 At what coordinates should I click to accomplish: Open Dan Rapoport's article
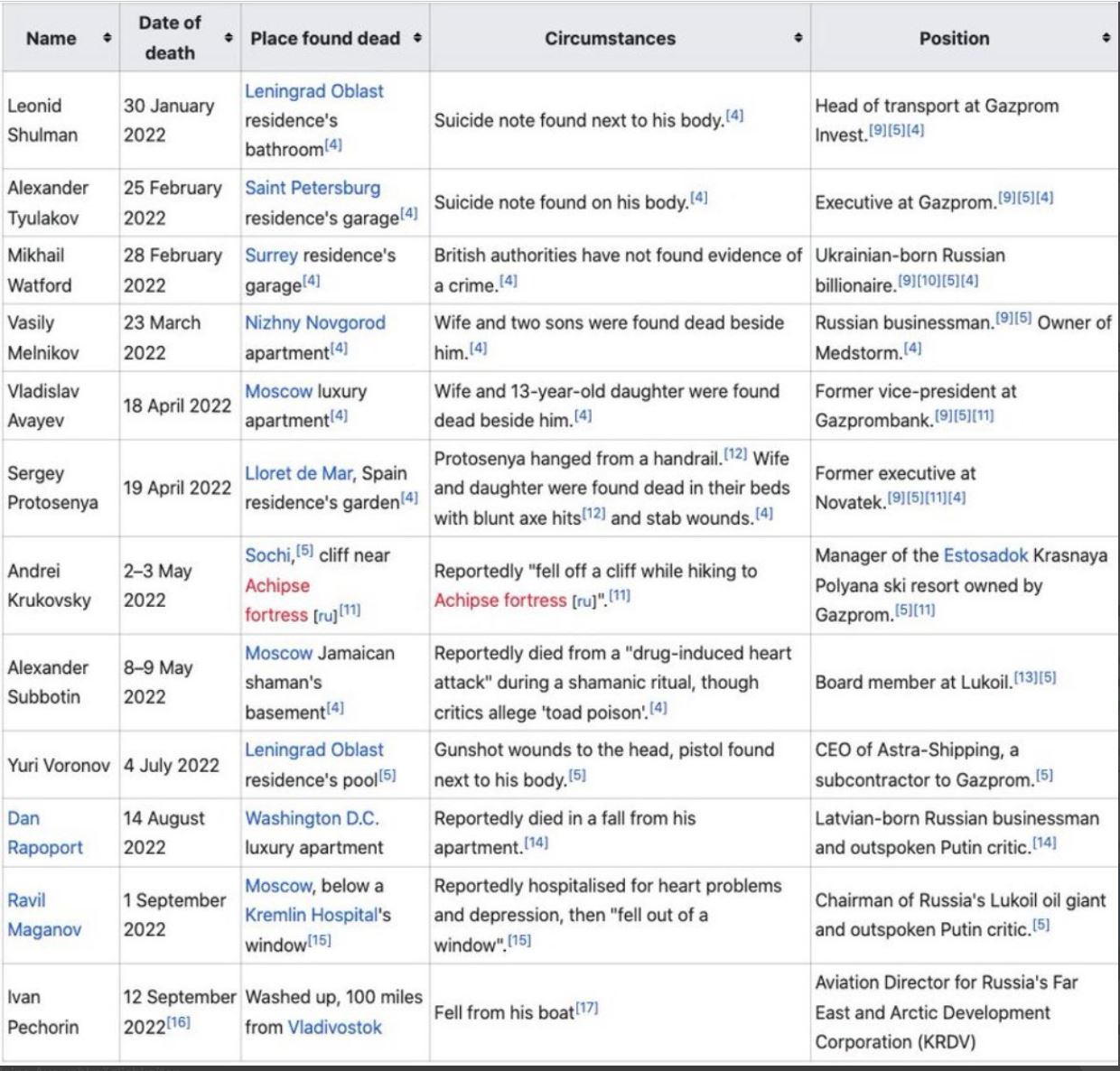pos(44,833)
